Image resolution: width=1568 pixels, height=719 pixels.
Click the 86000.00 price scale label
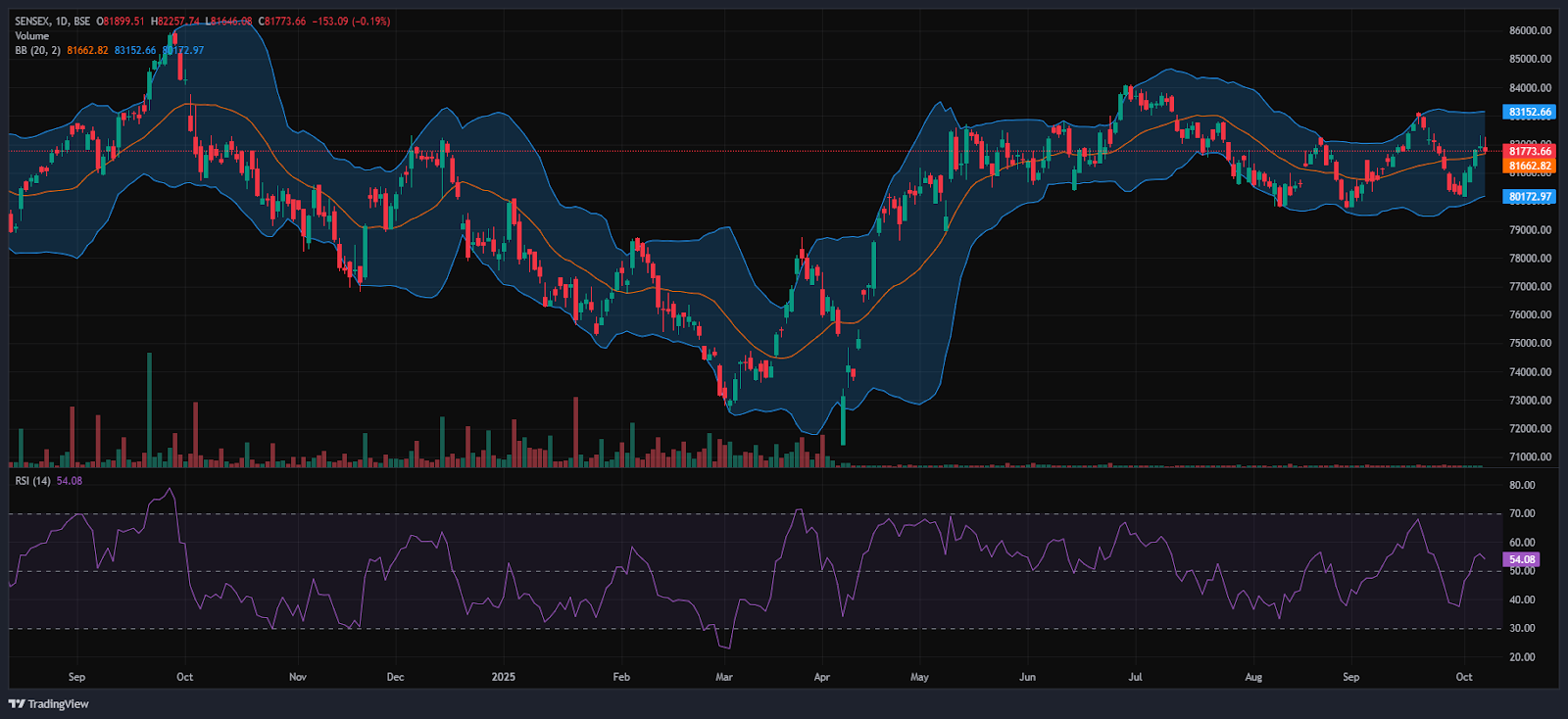point(1530,30)
